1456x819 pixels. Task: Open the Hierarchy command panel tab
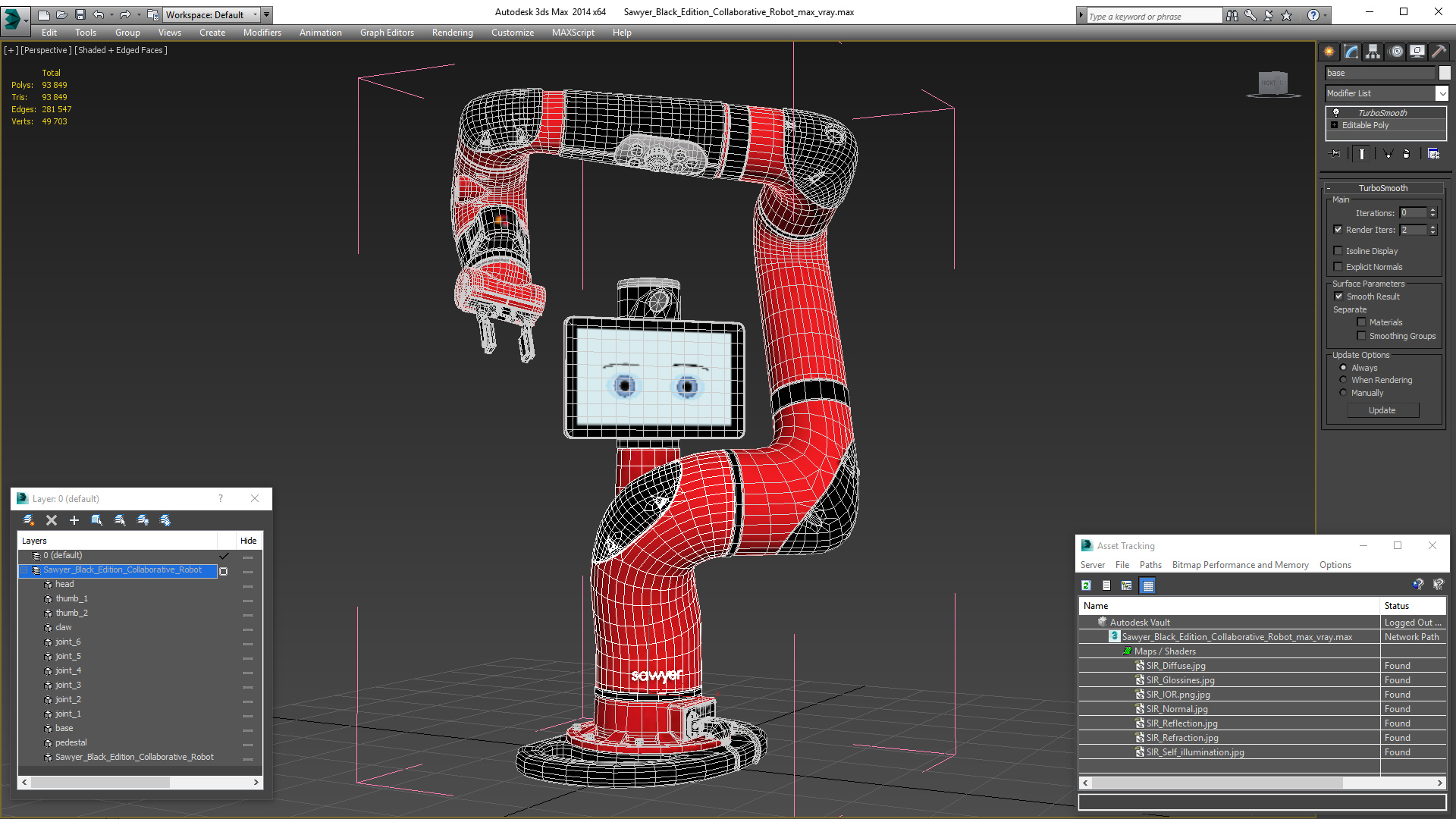(1373, 52)
